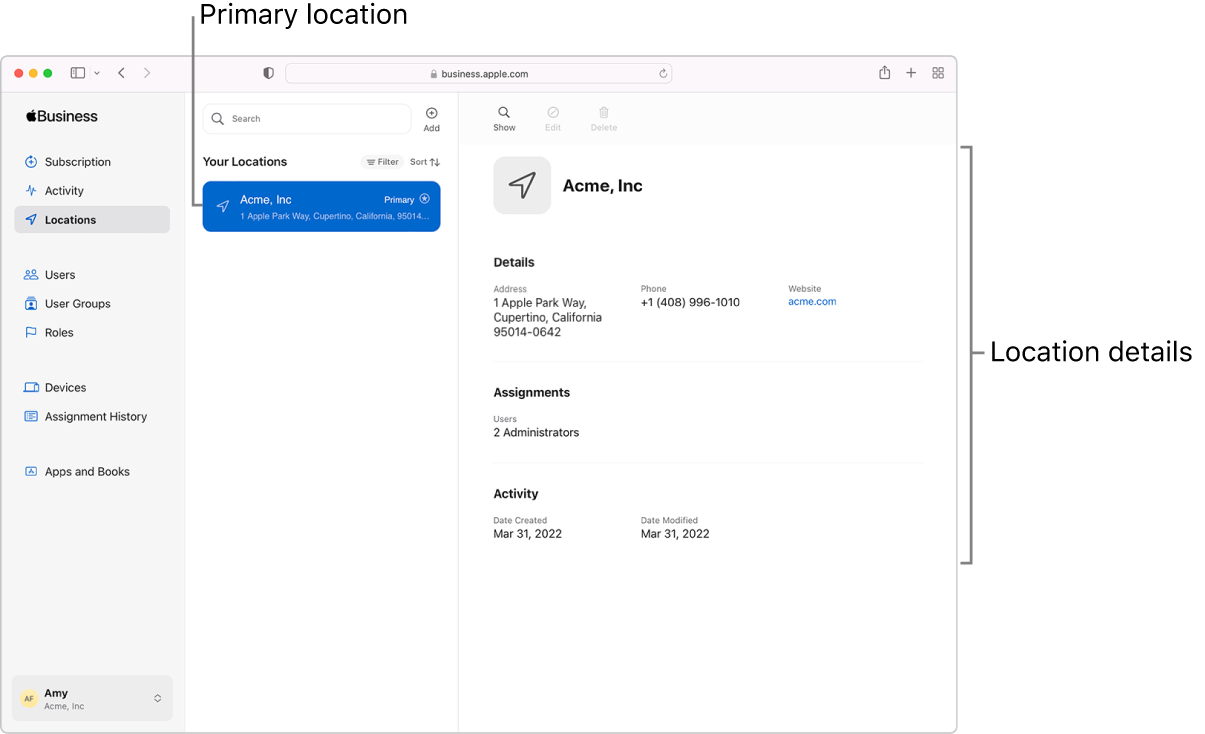The width and height of the screenshot is (1205, 734).
Task: Open the Users section
Action: pos(60,274)
